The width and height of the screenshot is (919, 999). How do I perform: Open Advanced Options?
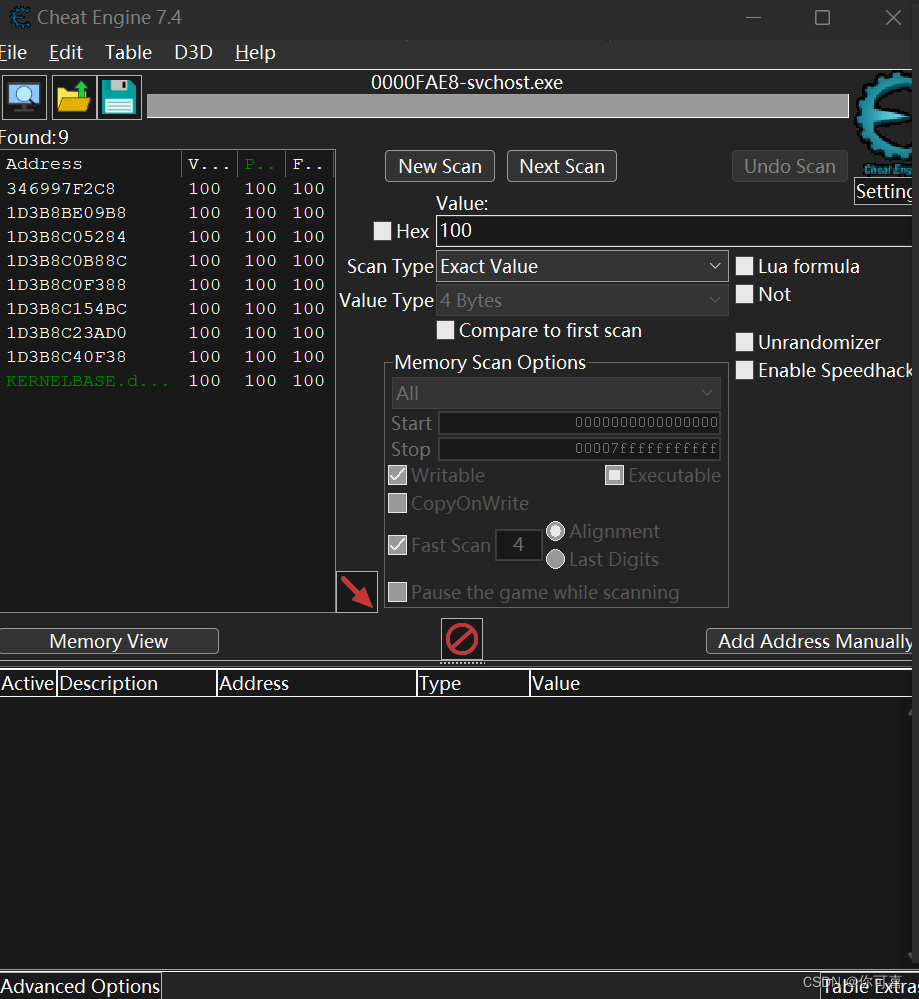[x=80, y=986]
